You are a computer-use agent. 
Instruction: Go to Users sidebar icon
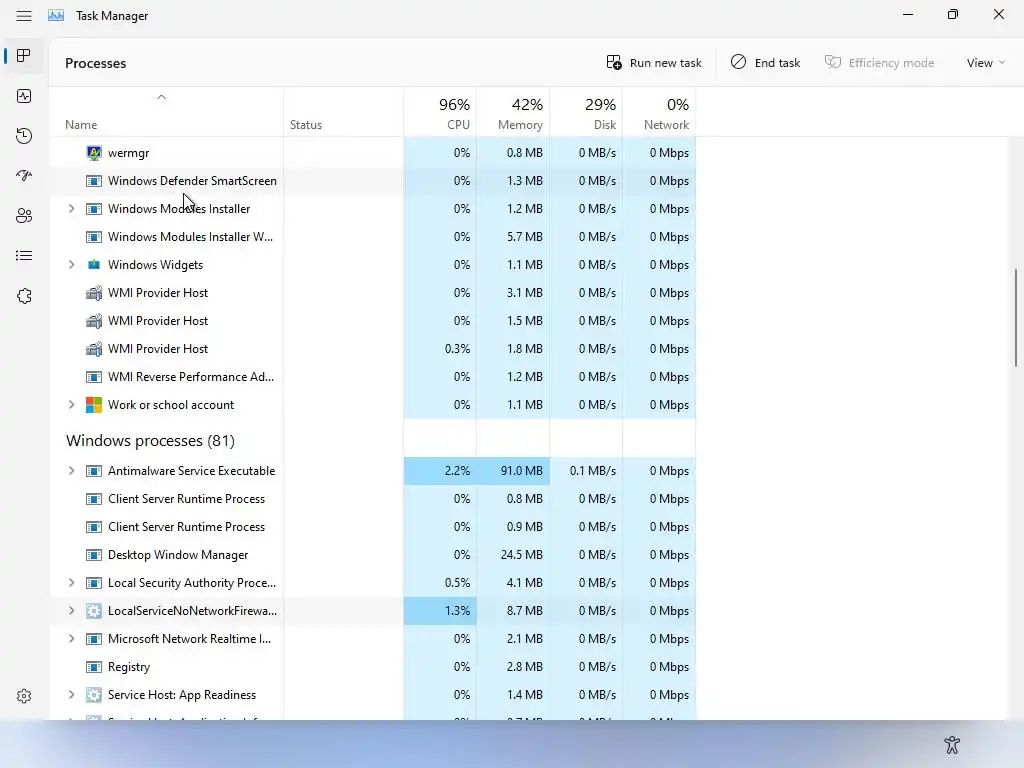click(x=24, y=216)
